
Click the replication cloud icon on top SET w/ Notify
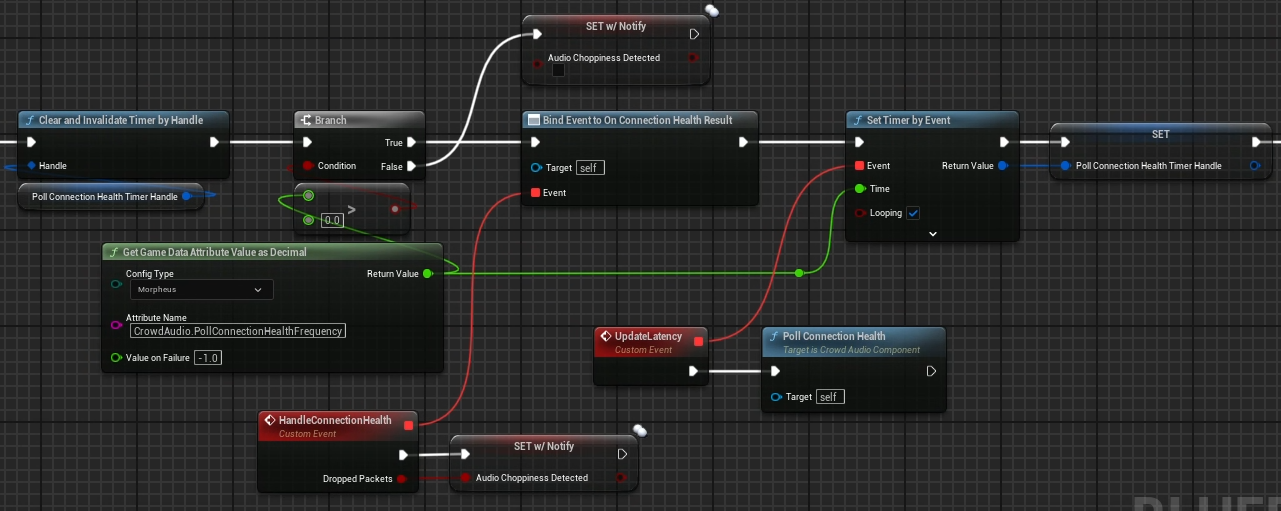click(711, 11)
